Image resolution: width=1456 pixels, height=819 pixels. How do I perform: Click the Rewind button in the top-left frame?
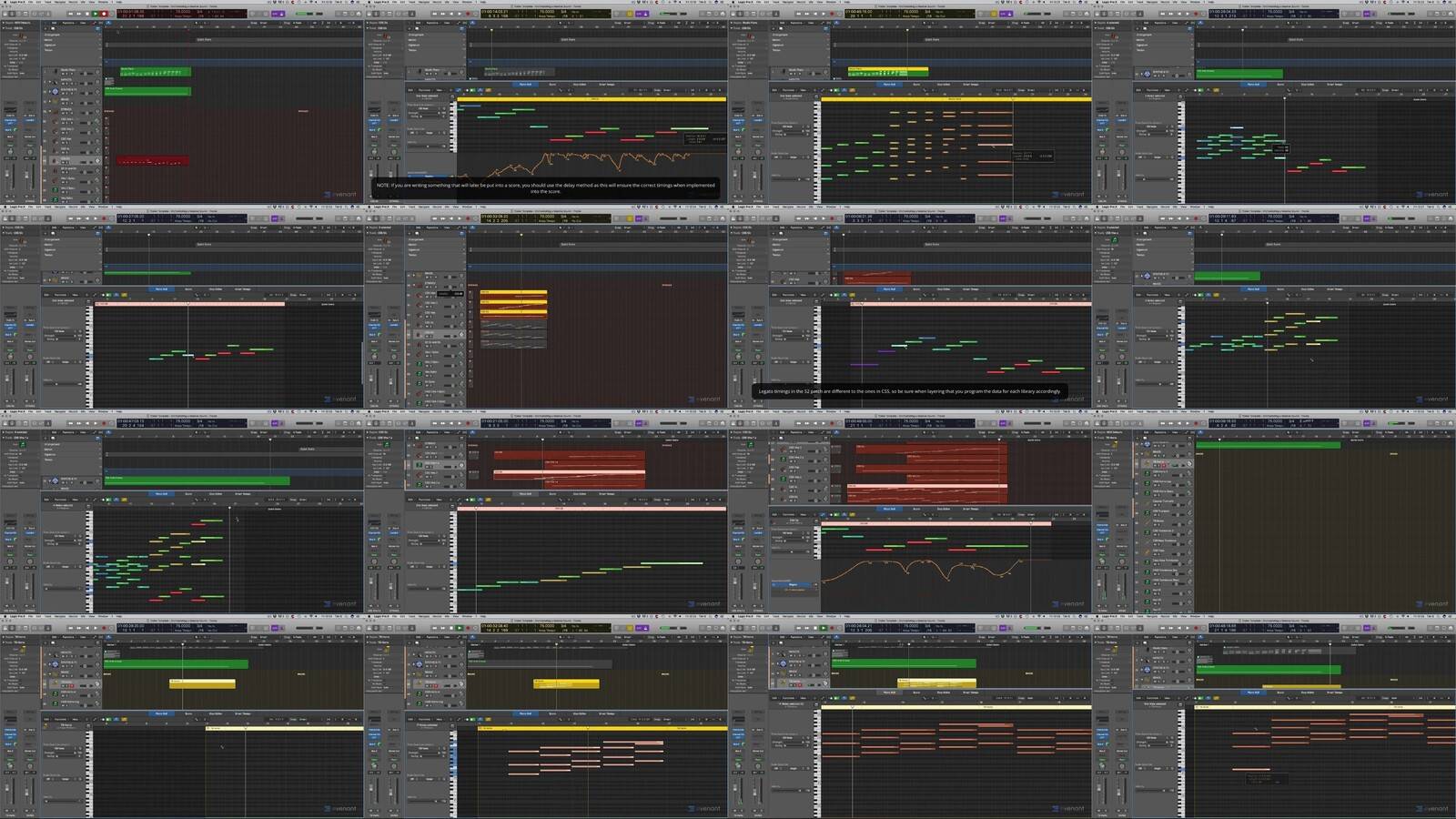point(70,14)
